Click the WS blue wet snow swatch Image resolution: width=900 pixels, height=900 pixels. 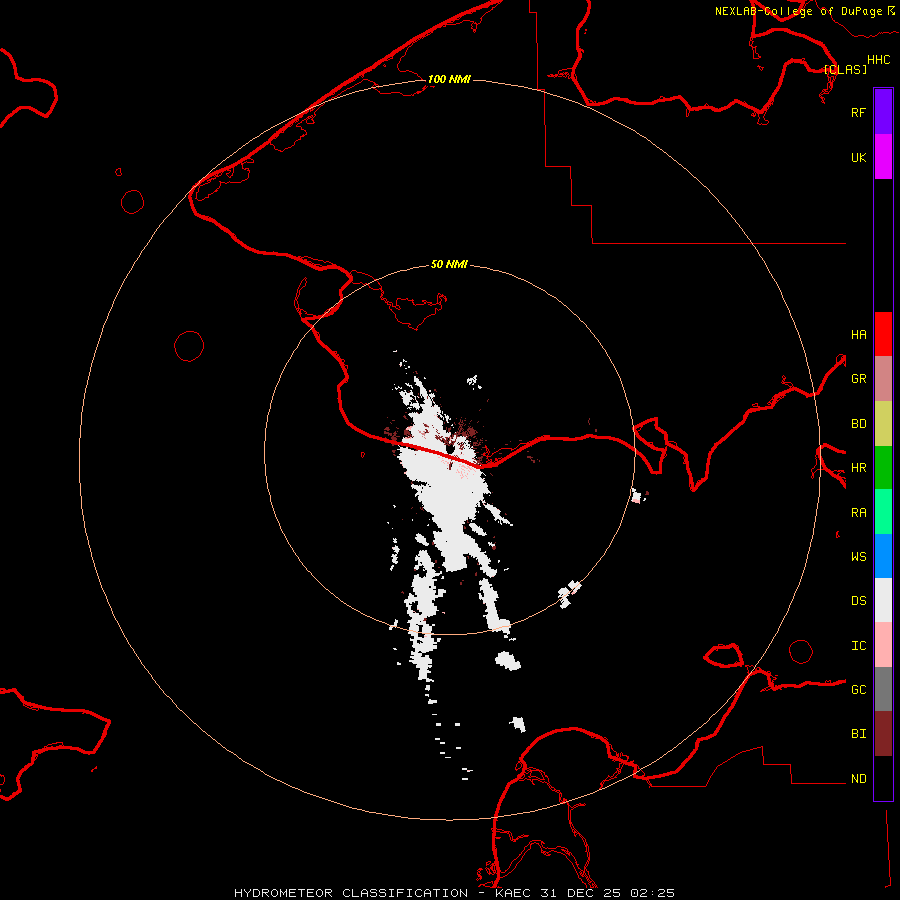[x=883, y=556]
